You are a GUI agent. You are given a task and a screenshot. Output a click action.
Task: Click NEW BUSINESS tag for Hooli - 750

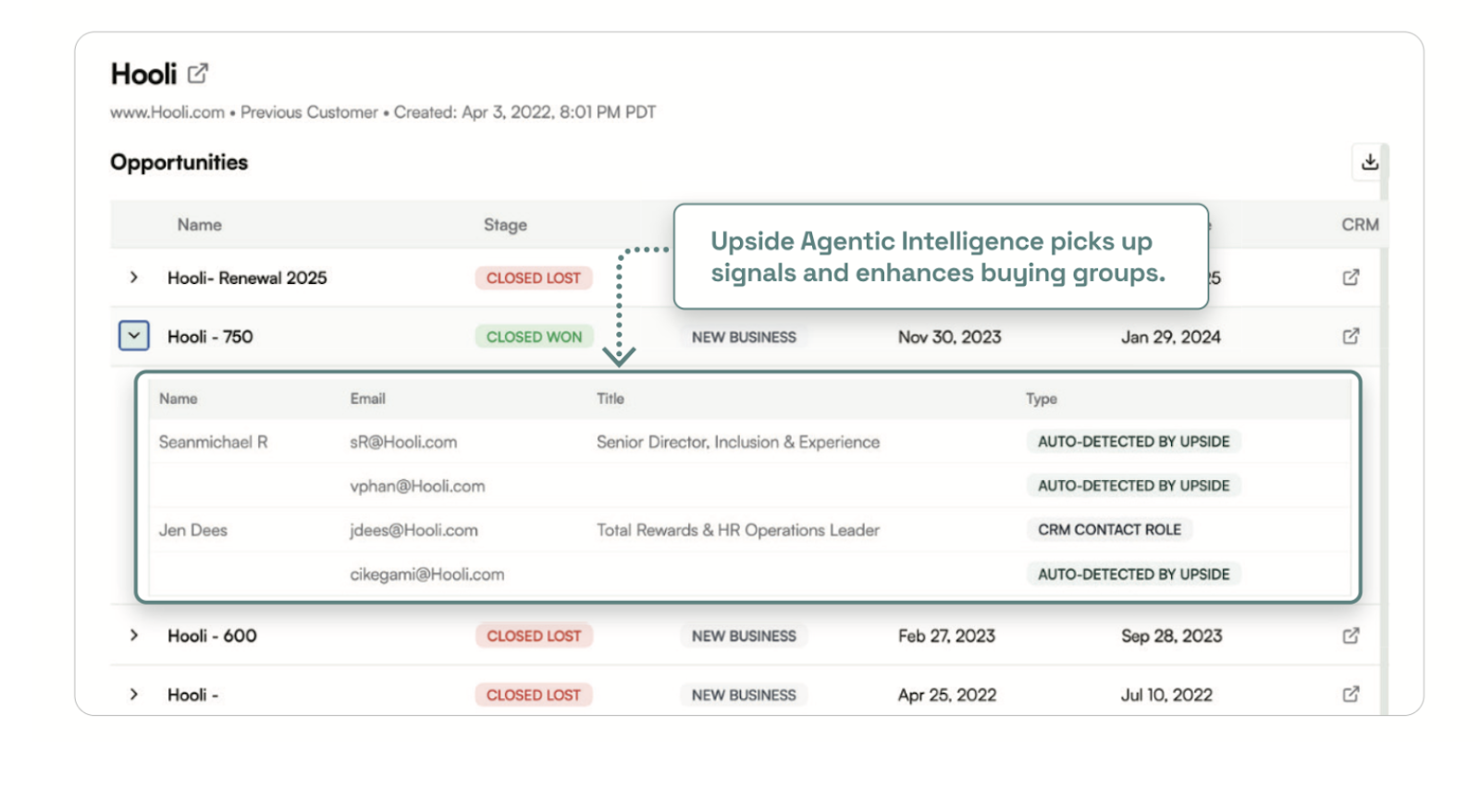744,338
